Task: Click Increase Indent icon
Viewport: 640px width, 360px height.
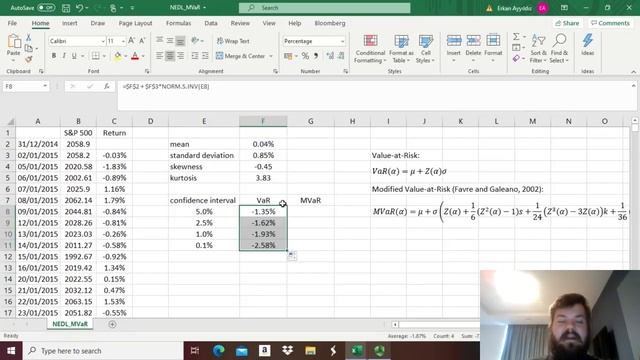Action: pos(205,56)
